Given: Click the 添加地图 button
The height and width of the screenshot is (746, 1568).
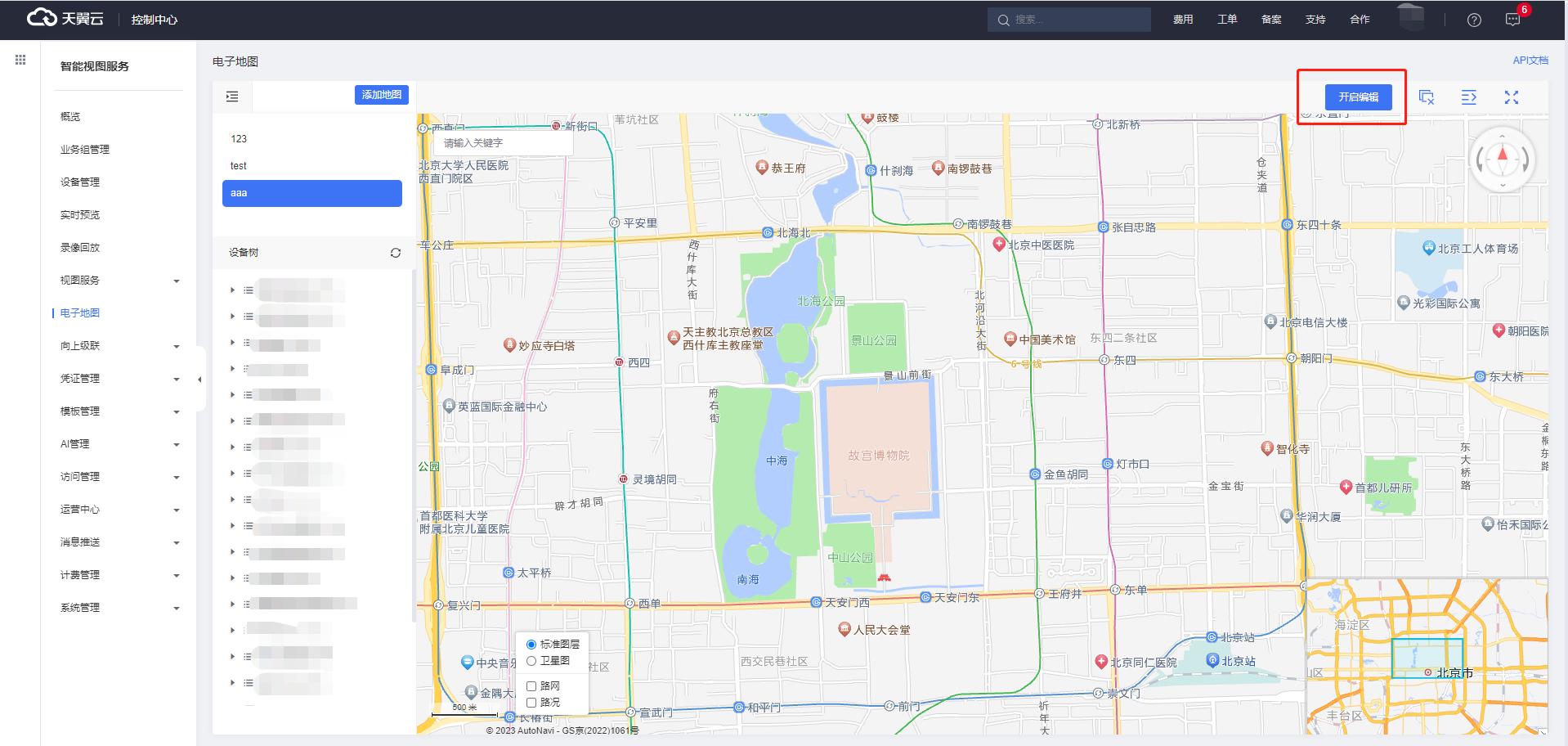Looking at the screenshot, I should pos(381,95).
